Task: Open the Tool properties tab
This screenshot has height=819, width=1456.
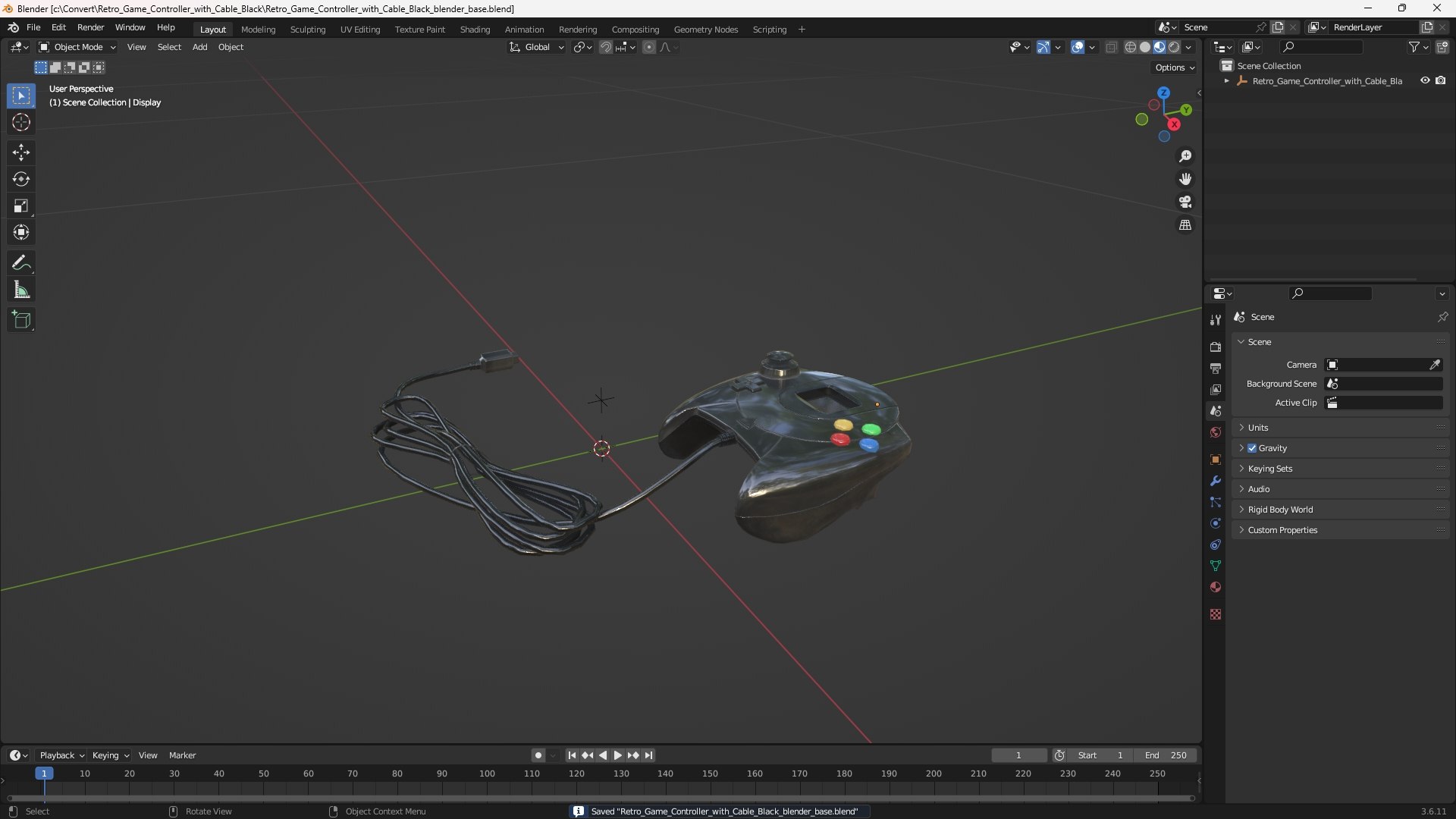Action: pos(1216,320)
